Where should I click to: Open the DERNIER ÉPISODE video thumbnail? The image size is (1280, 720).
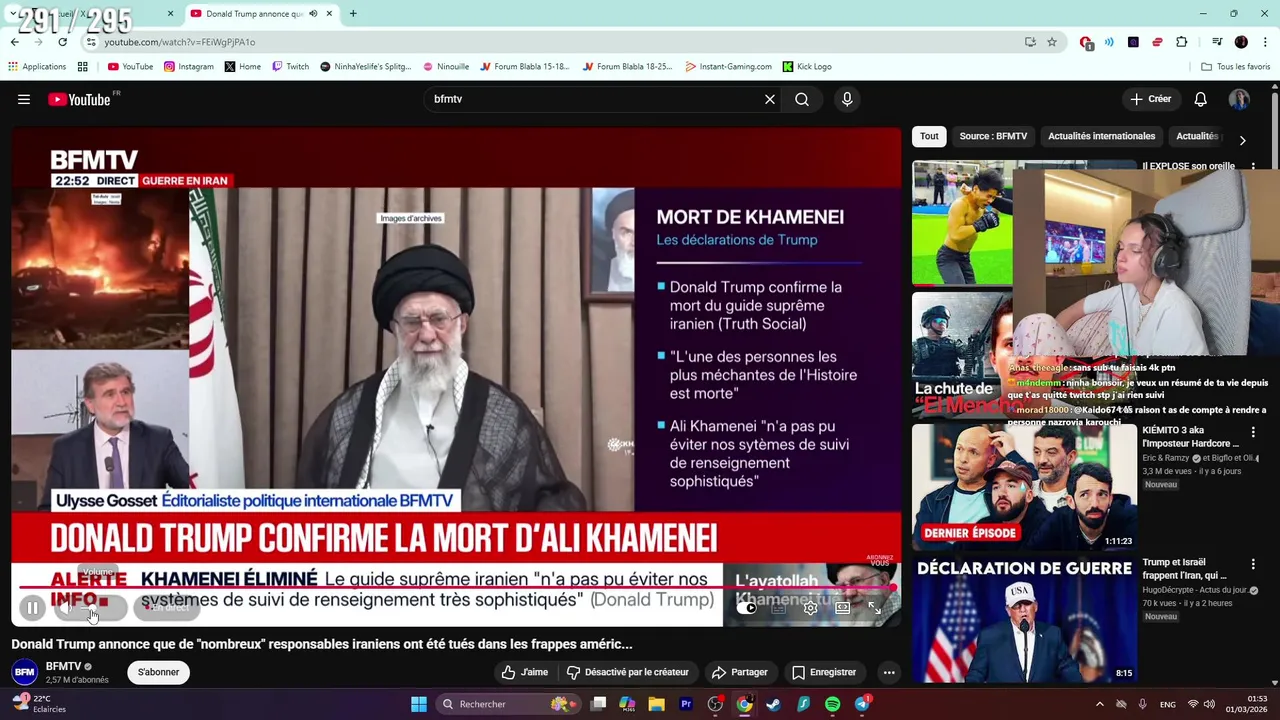[1024, 486]
